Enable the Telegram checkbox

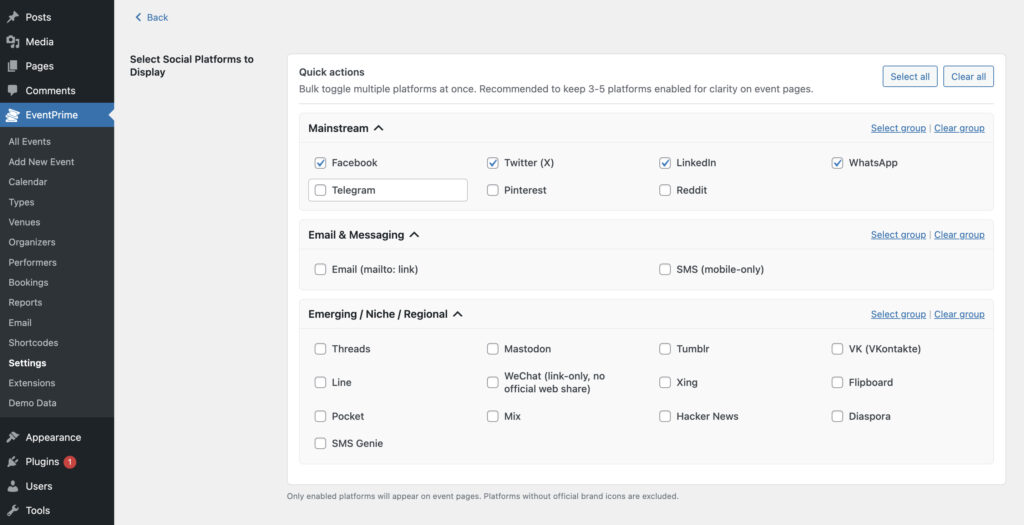[320, 190]
